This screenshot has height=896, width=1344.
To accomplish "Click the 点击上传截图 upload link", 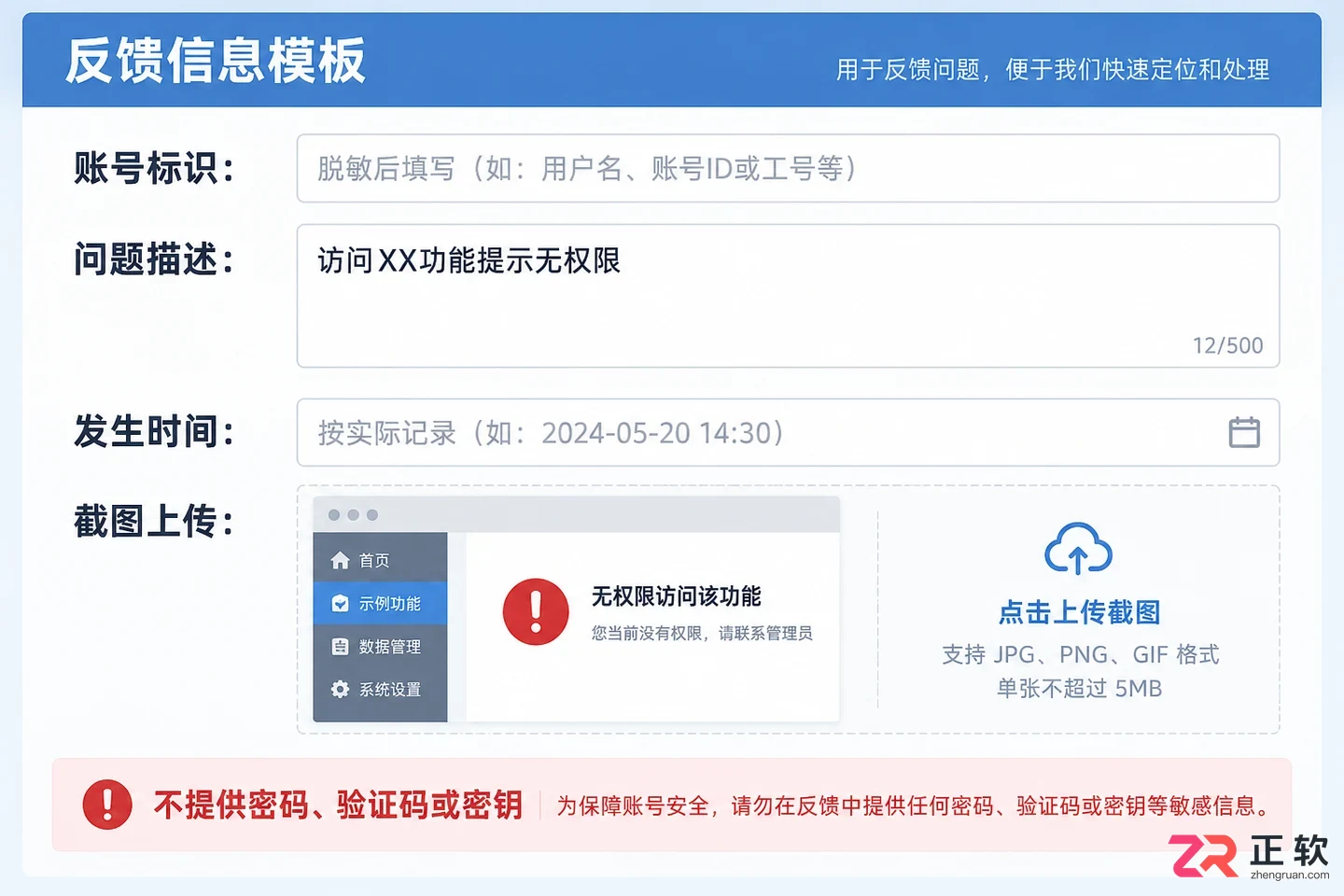I will click(x=1080, y=612).
